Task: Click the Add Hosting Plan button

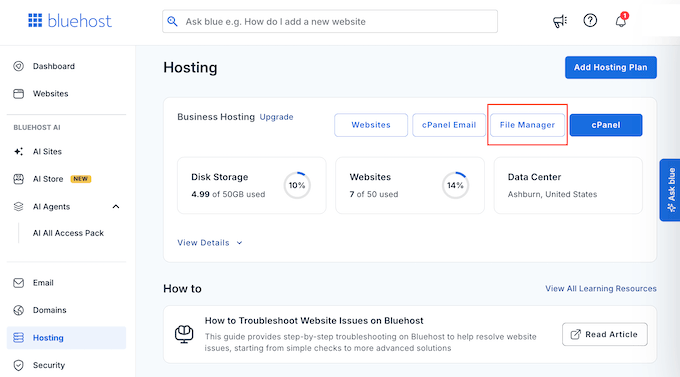Action: [x=611, y=67]
